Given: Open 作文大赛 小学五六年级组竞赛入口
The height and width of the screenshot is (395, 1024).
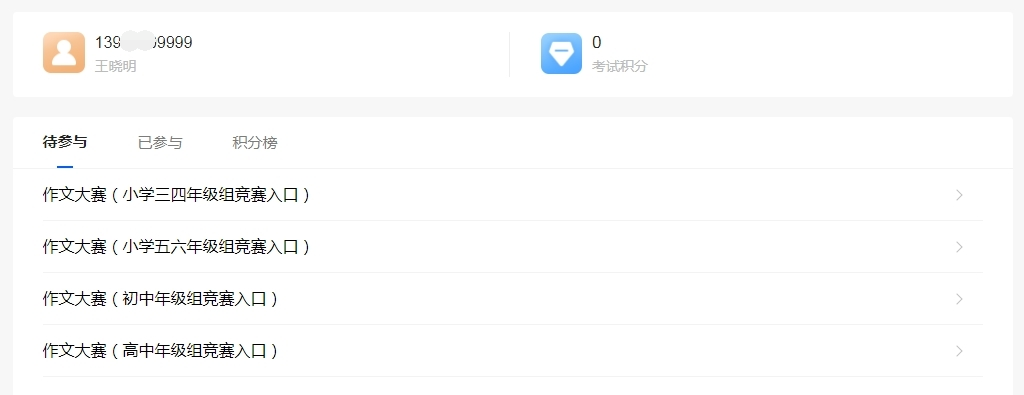Looking at the screenshot, I should [176, 247].
